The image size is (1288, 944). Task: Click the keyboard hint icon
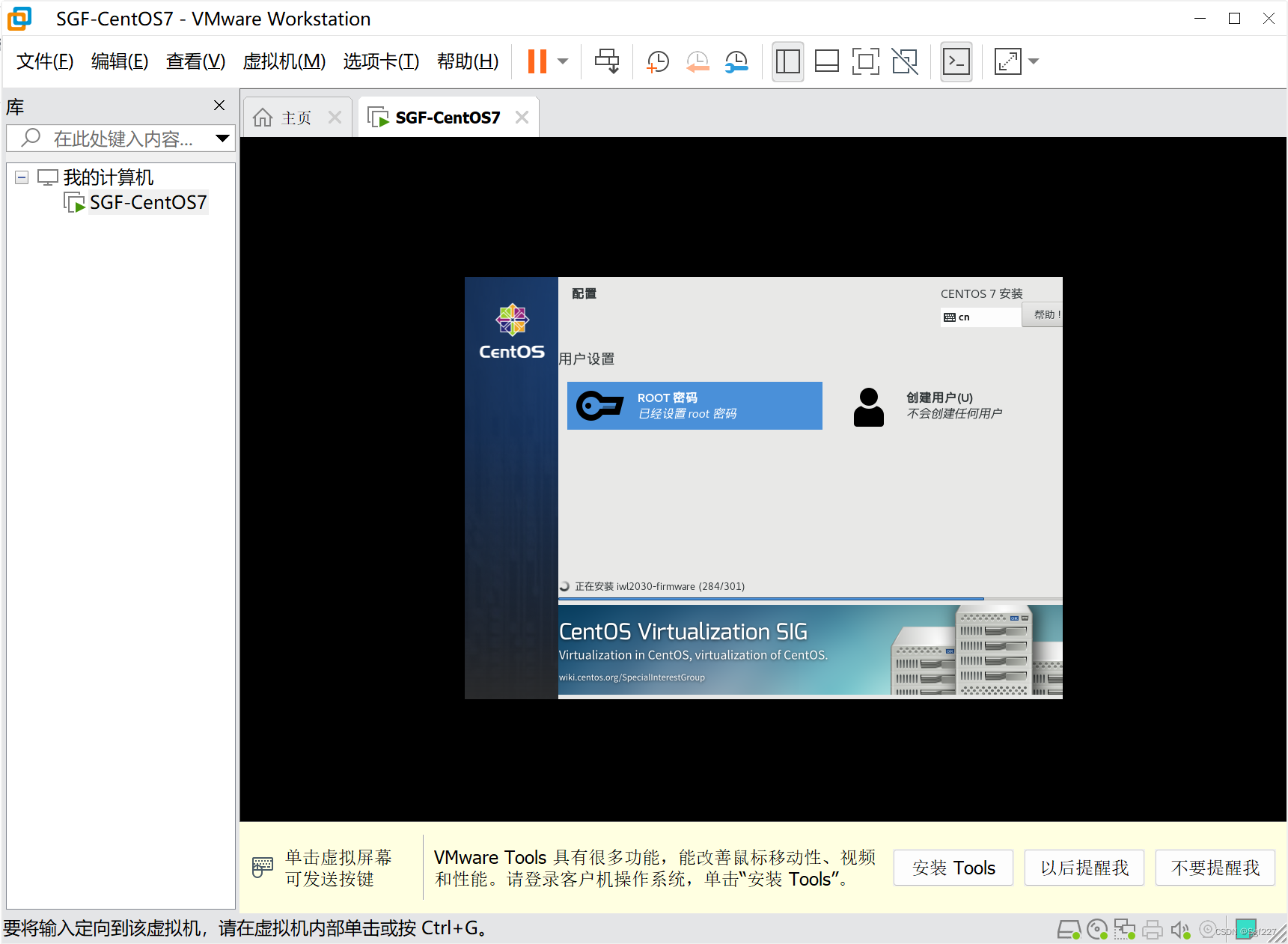263,868
